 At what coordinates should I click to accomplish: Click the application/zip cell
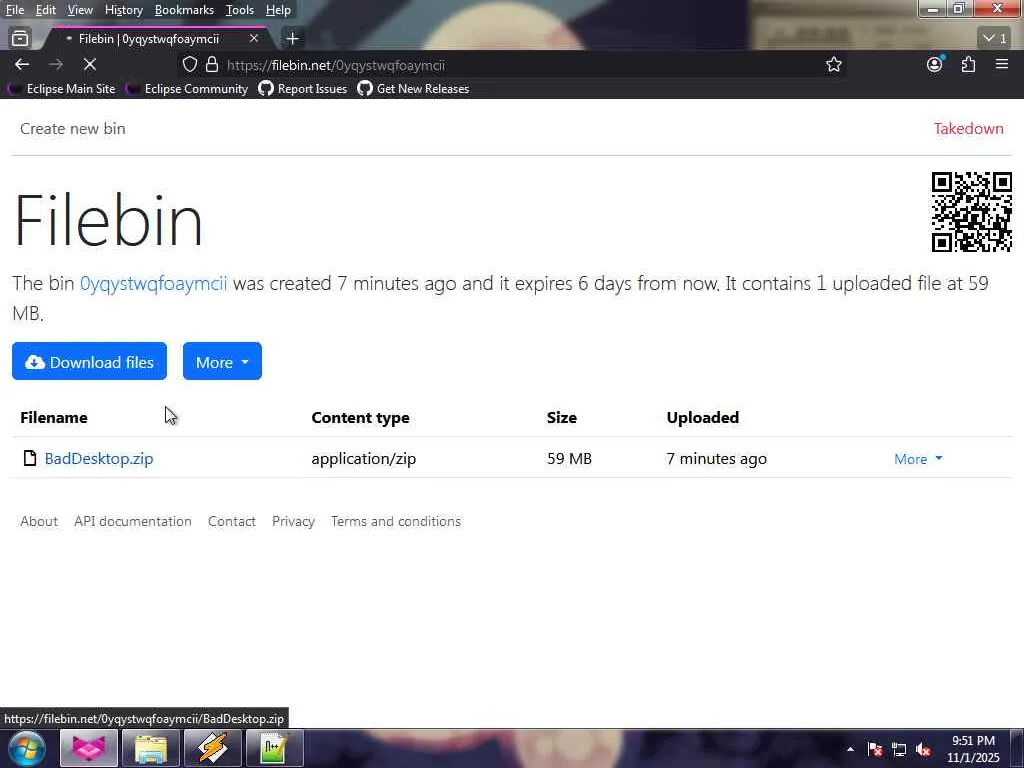point(364,459)
